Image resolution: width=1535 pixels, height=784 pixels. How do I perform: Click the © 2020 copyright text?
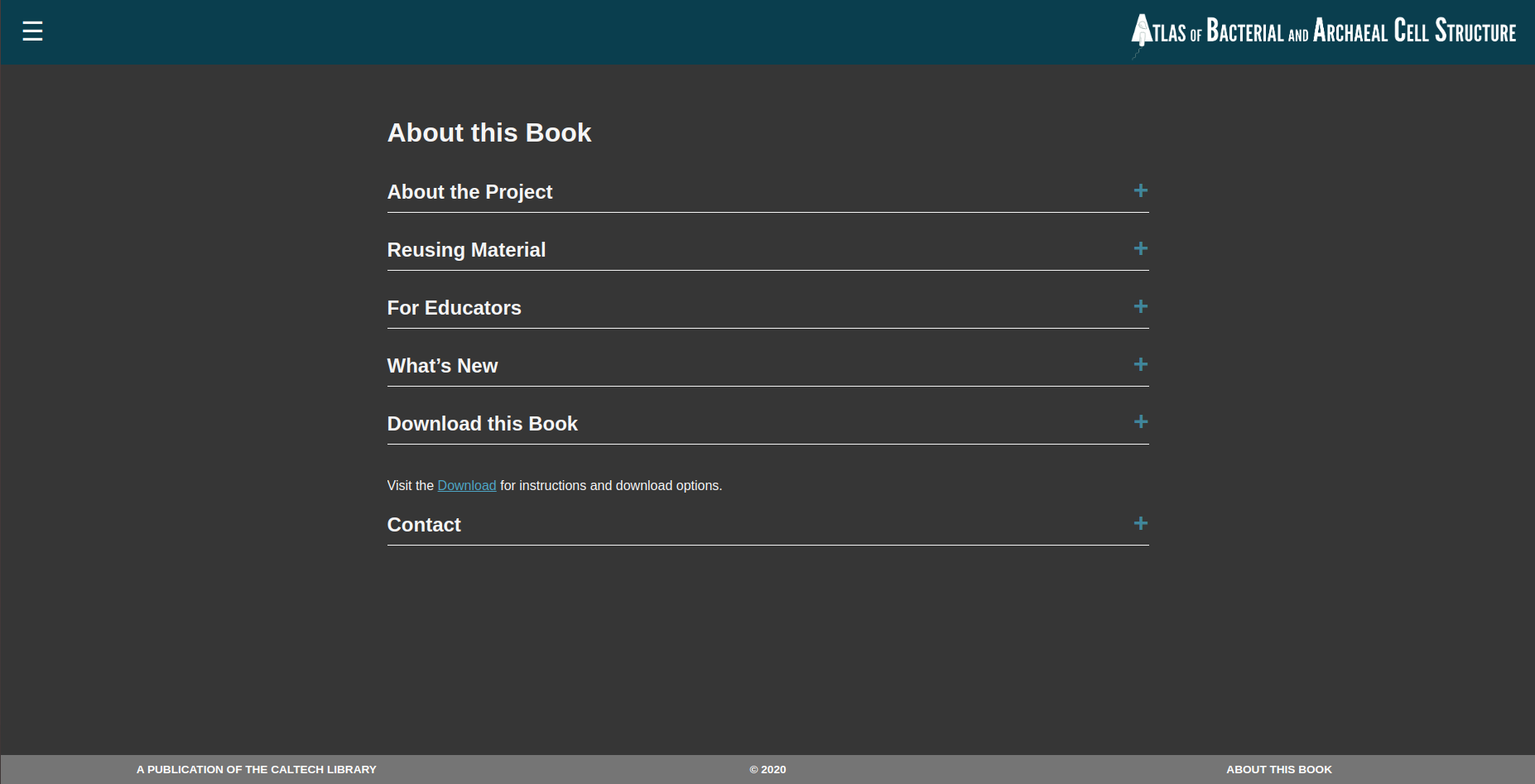point(766,769)
